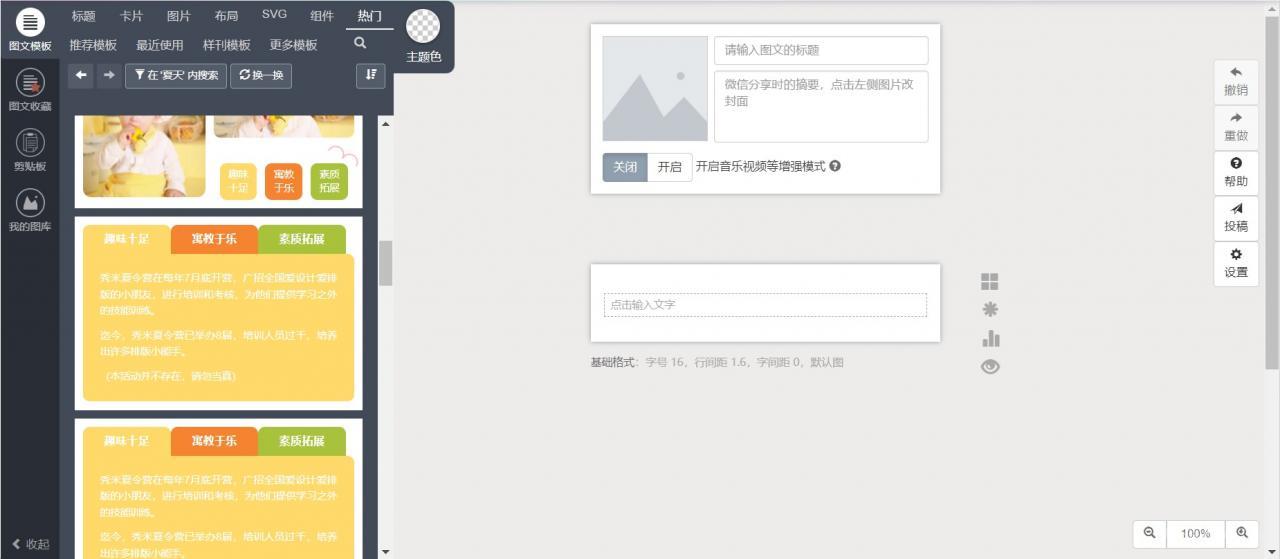Click the 100% zoom level button
1280x559 pixels.
pyautogui.click(x=1196, y=533)
